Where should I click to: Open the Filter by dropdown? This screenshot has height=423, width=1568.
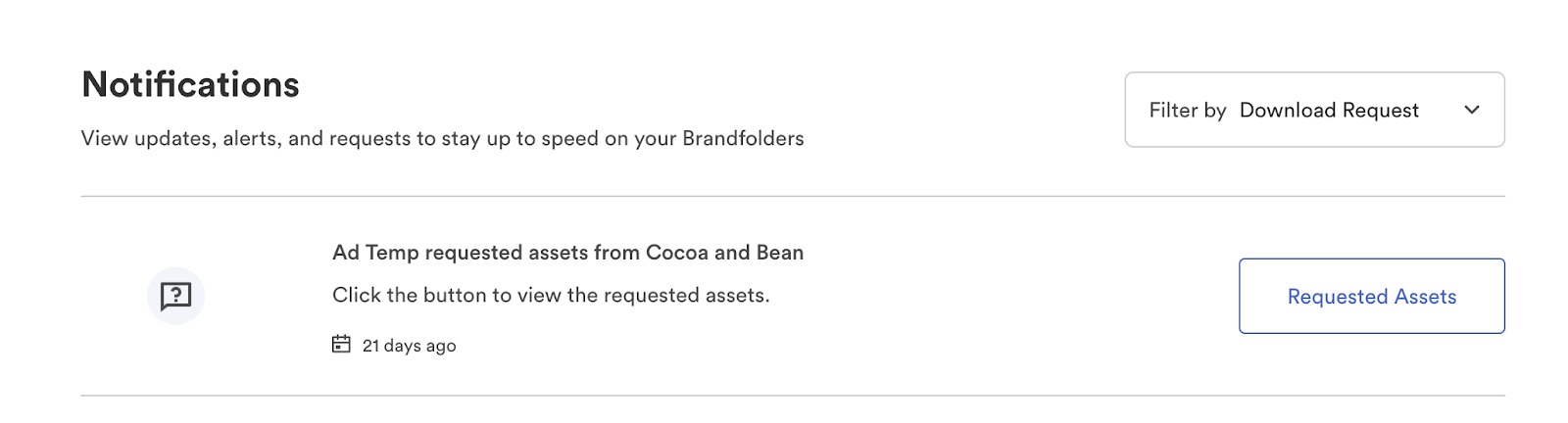(x=1313, y=110)
